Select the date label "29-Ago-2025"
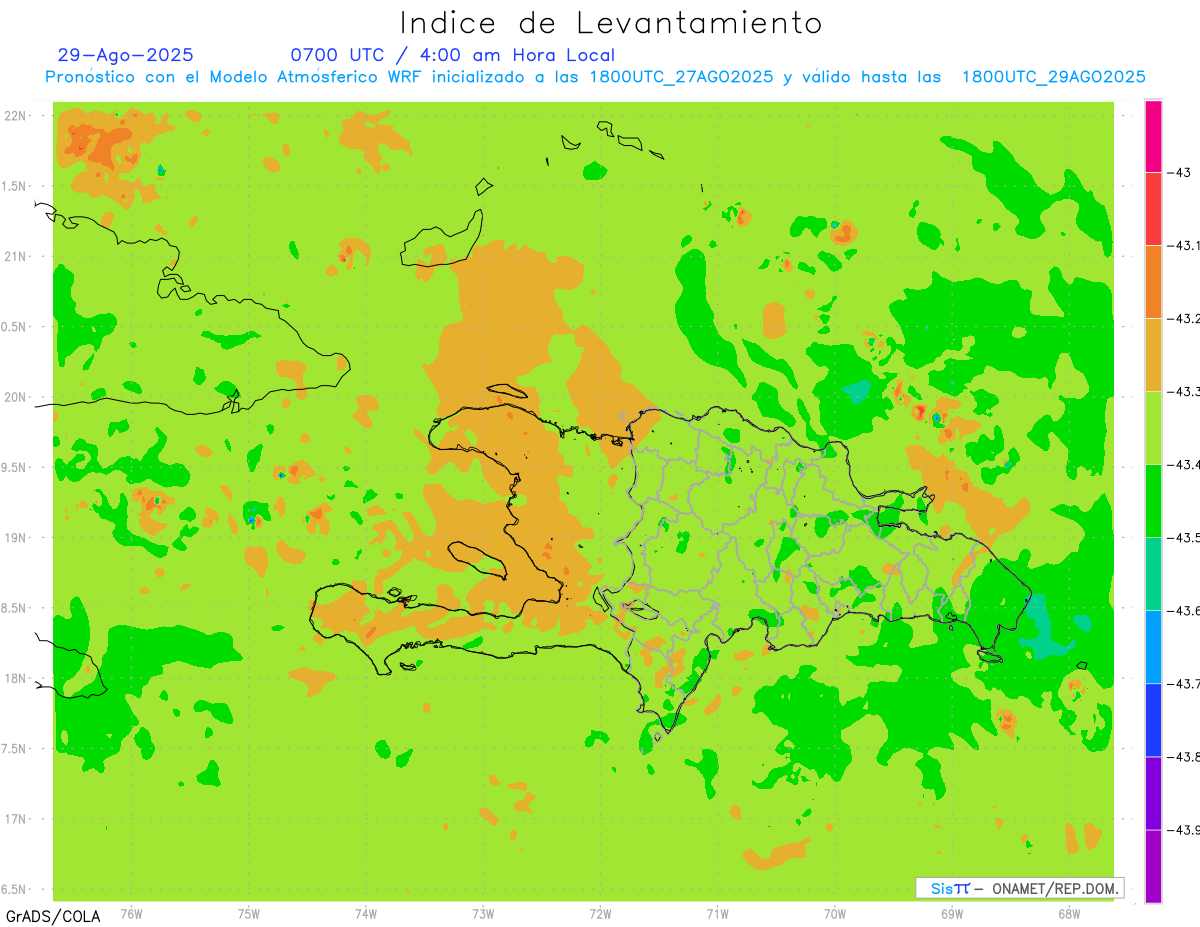Screen dimensions: 1200x927 coord(126,55)
